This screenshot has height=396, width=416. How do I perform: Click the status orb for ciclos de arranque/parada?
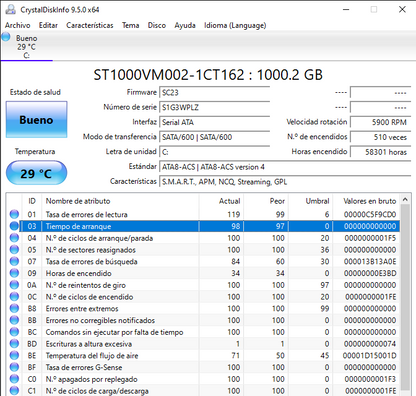(14, 238)
